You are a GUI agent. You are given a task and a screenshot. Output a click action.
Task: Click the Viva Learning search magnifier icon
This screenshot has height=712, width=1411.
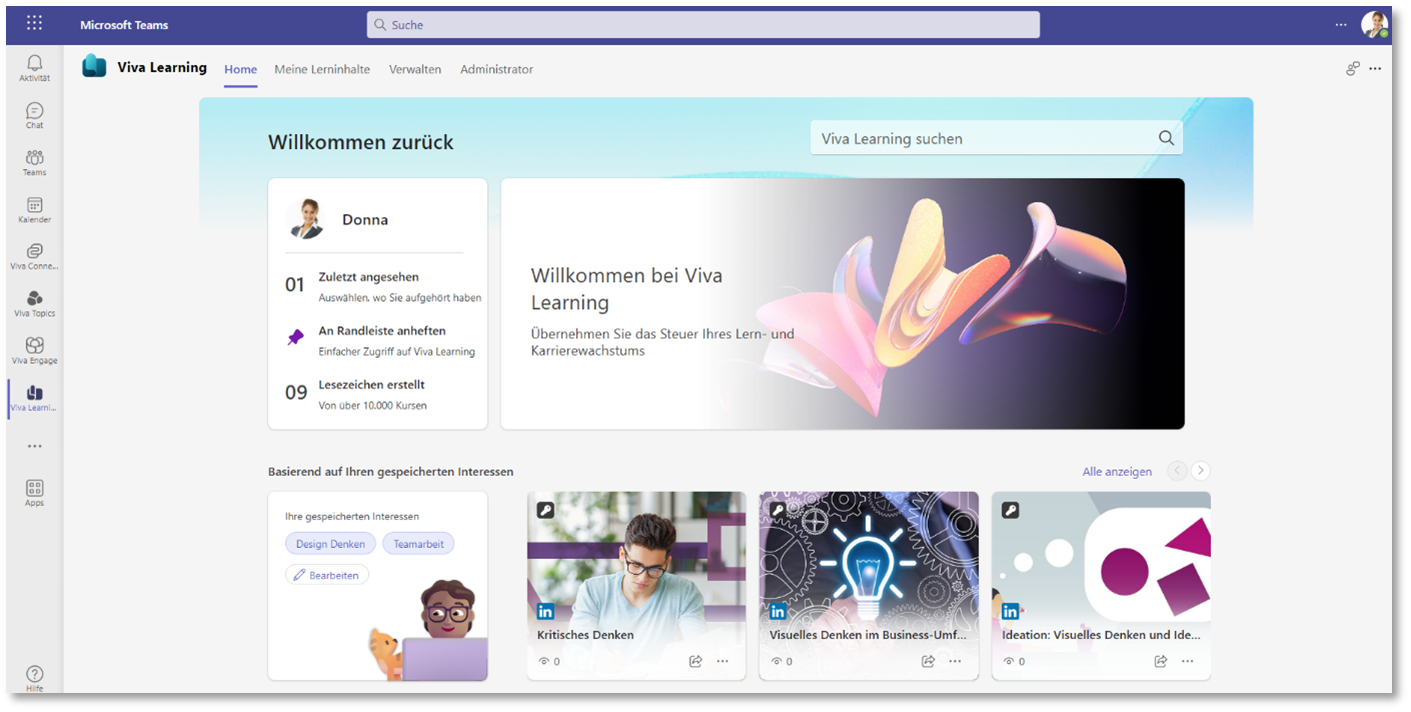[x=1166, y=139]
